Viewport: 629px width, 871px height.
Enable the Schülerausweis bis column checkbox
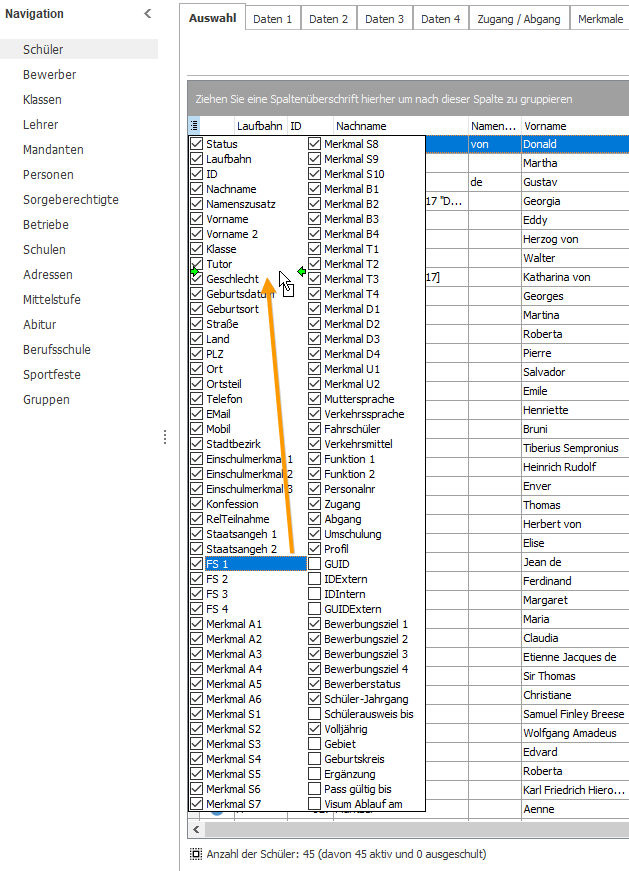point(314,714)
